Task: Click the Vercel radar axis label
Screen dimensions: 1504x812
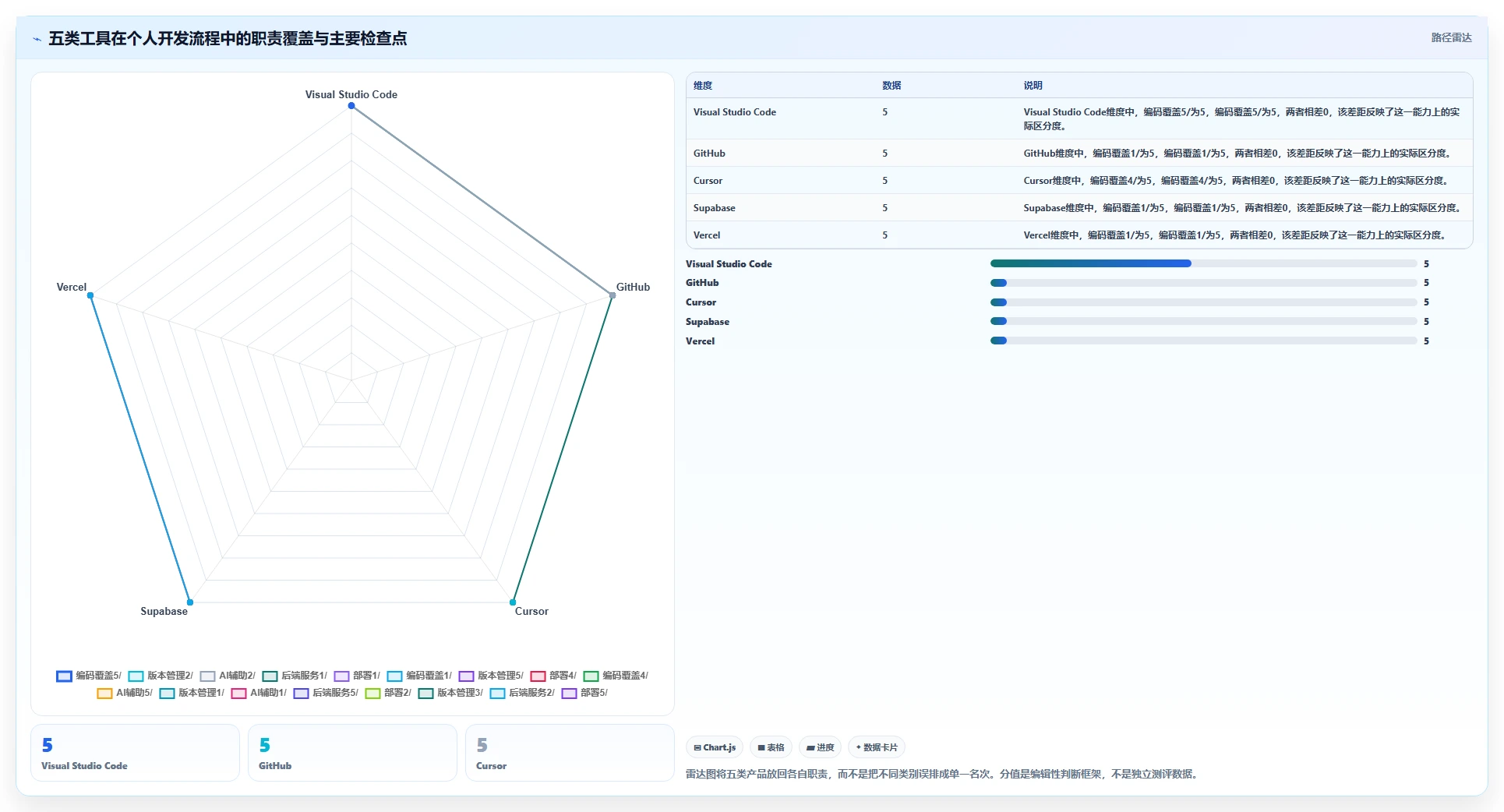Action: pos(72,287)
